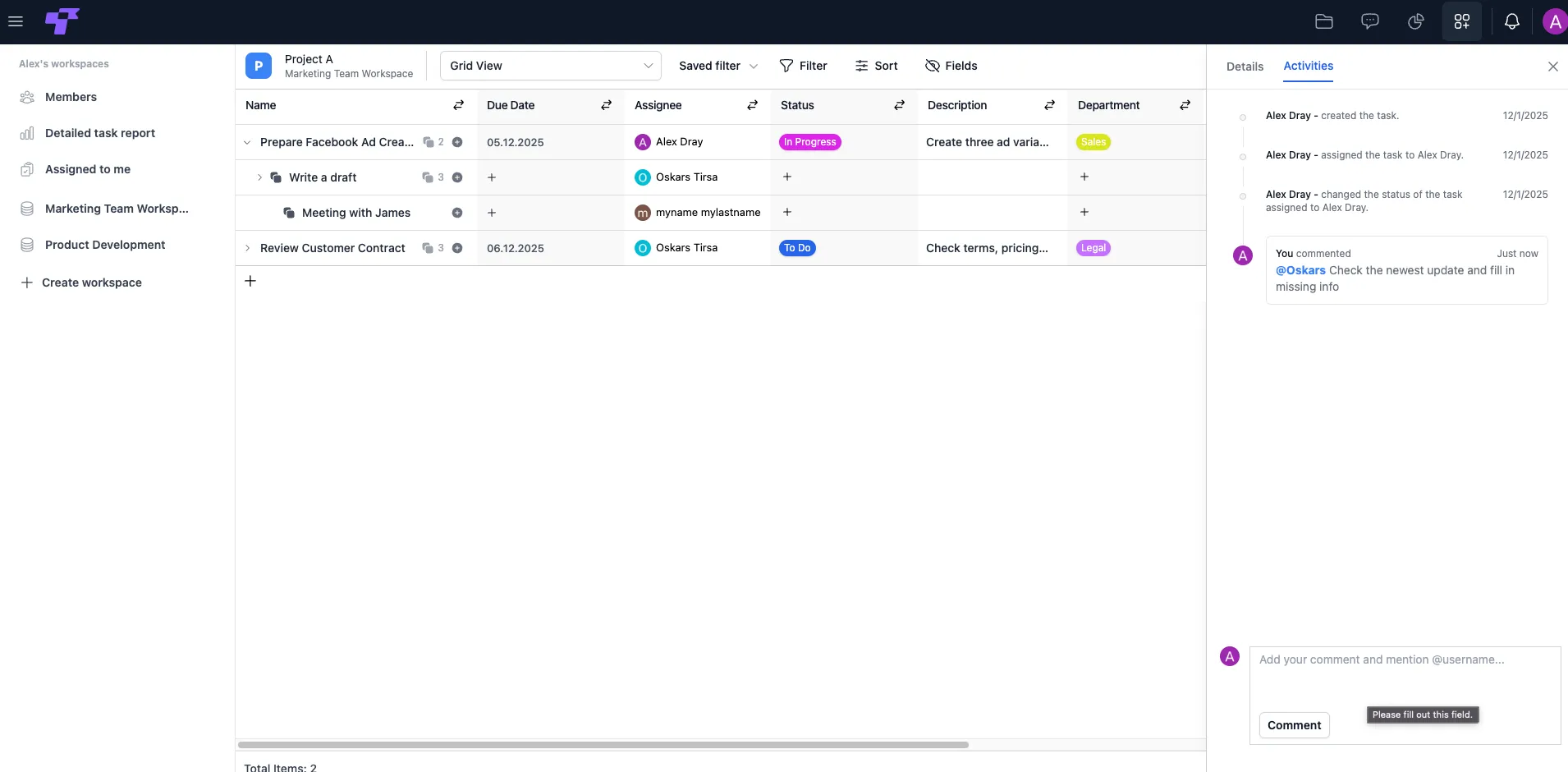Image resolution: width=1568 pixels, height=772 pixels.
Task: Open the Grid View dropdown
Action: (x=551, y=66)
